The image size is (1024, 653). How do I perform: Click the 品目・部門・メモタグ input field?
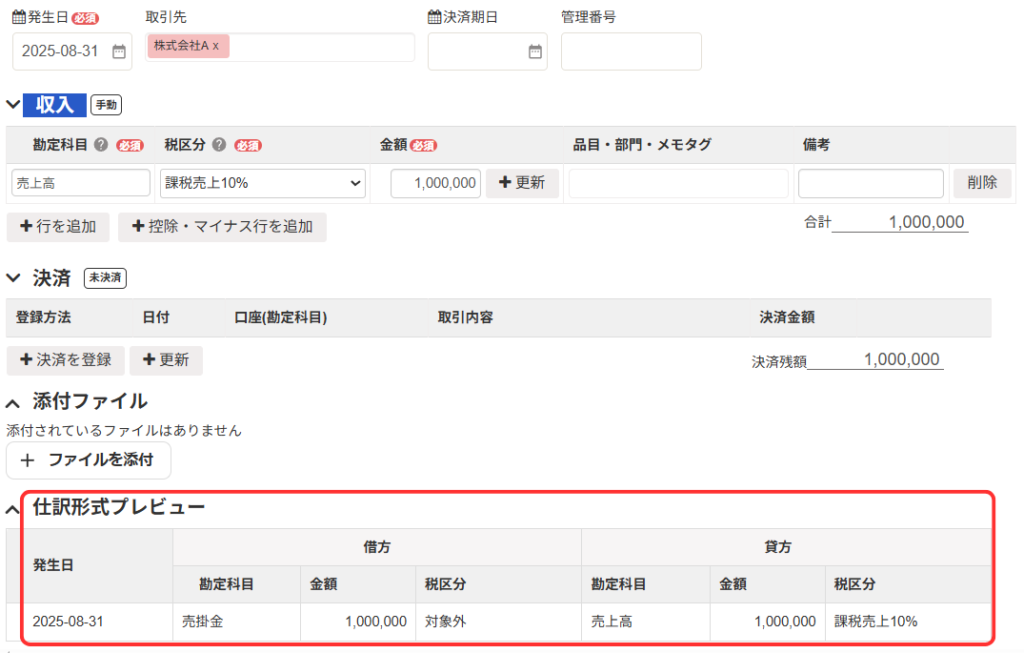tap(678, 183)
